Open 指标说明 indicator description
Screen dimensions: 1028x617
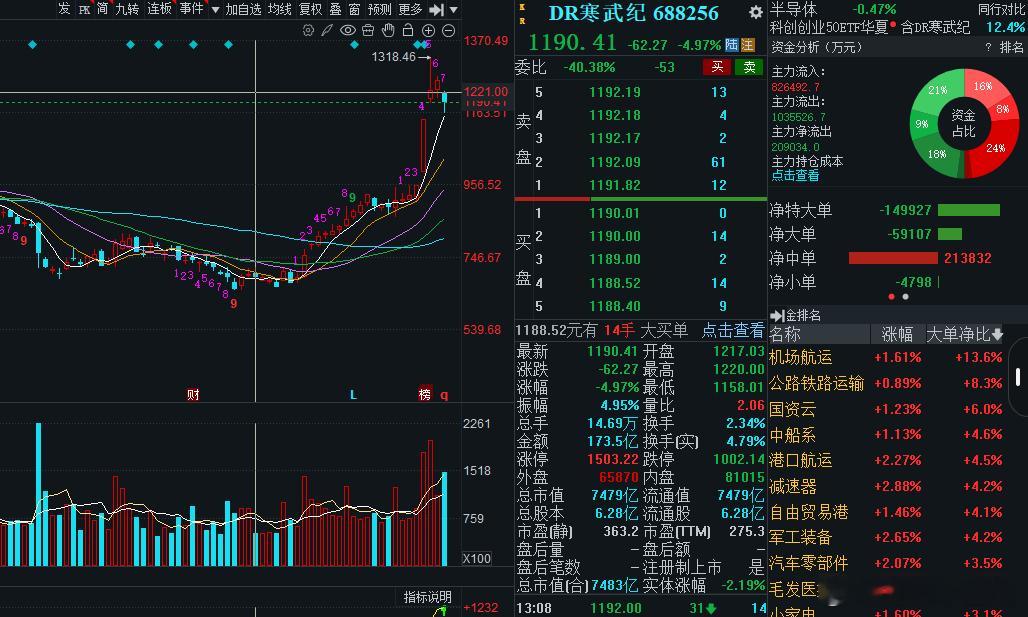[x=427, y=597]
